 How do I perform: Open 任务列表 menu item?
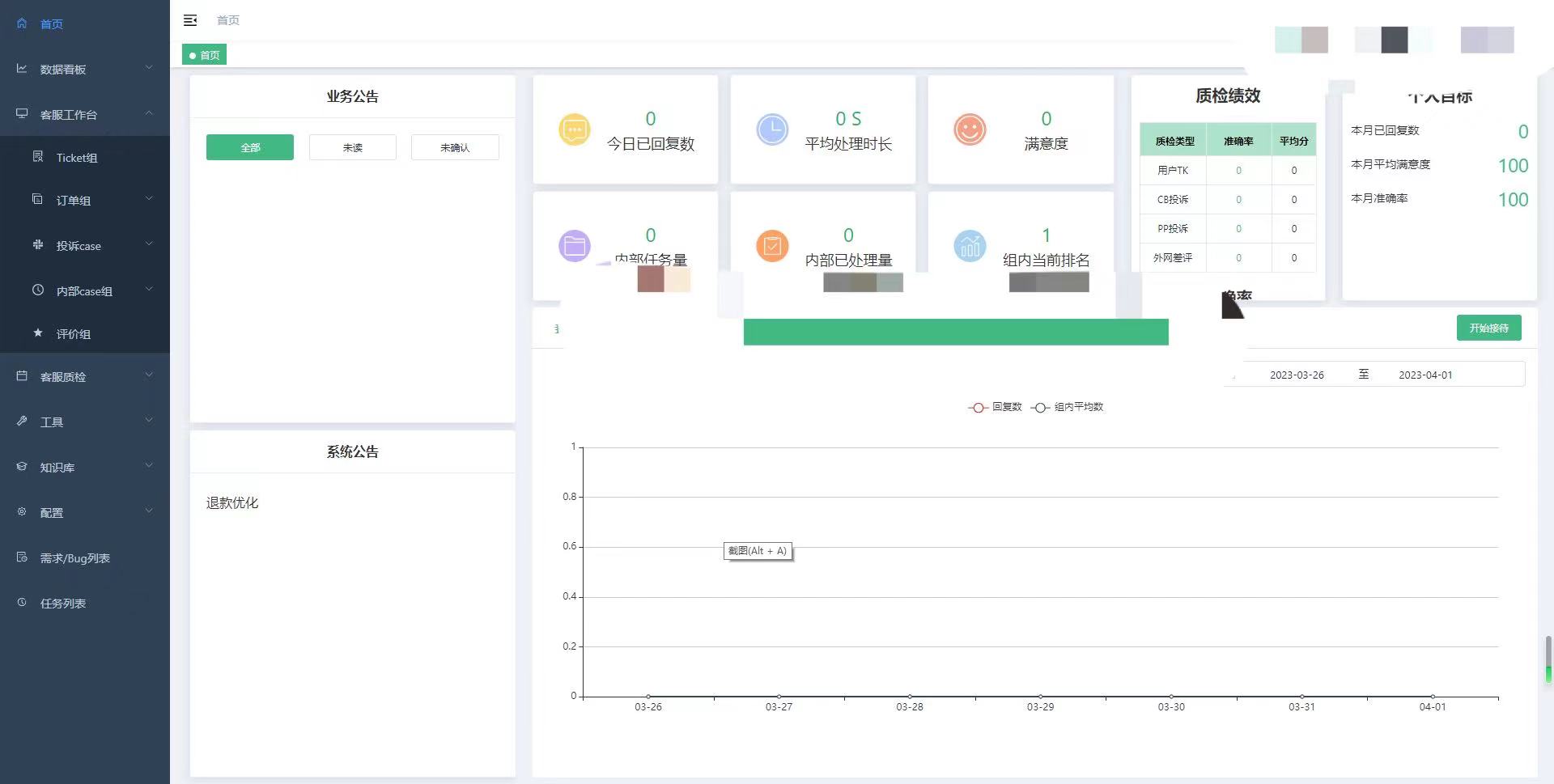coord(85,604)
